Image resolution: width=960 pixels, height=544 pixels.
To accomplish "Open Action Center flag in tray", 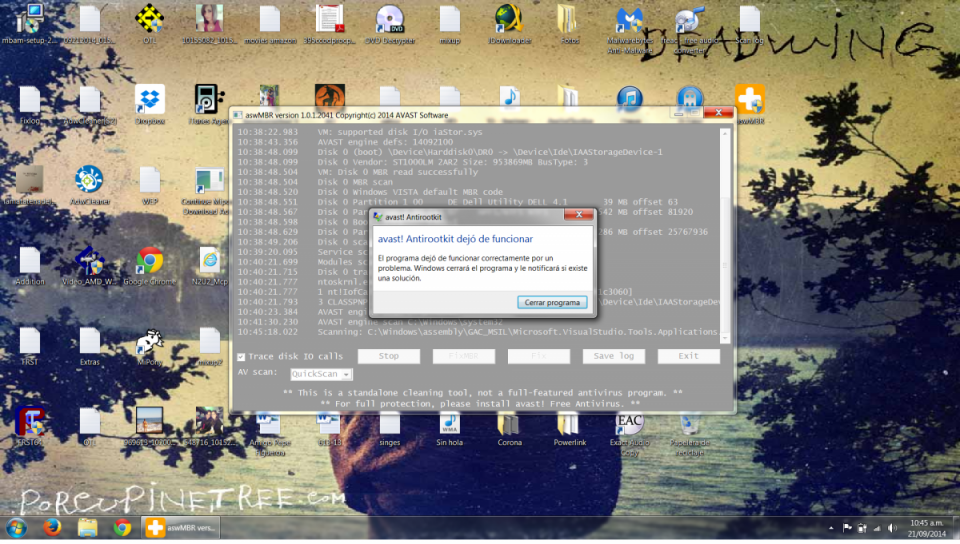I will click(847, 528).
